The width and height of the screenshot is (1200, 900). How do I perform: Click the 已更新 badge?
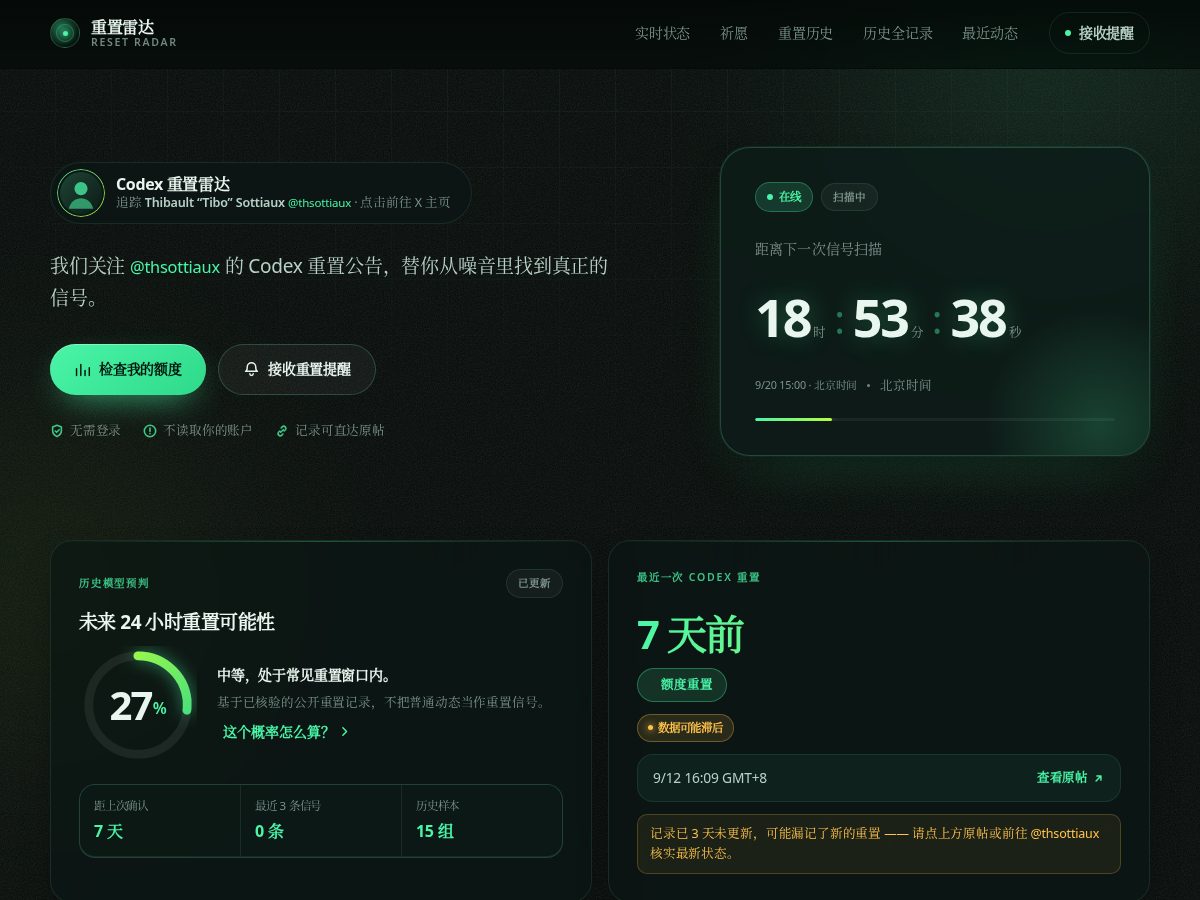[x=534, y=583]
